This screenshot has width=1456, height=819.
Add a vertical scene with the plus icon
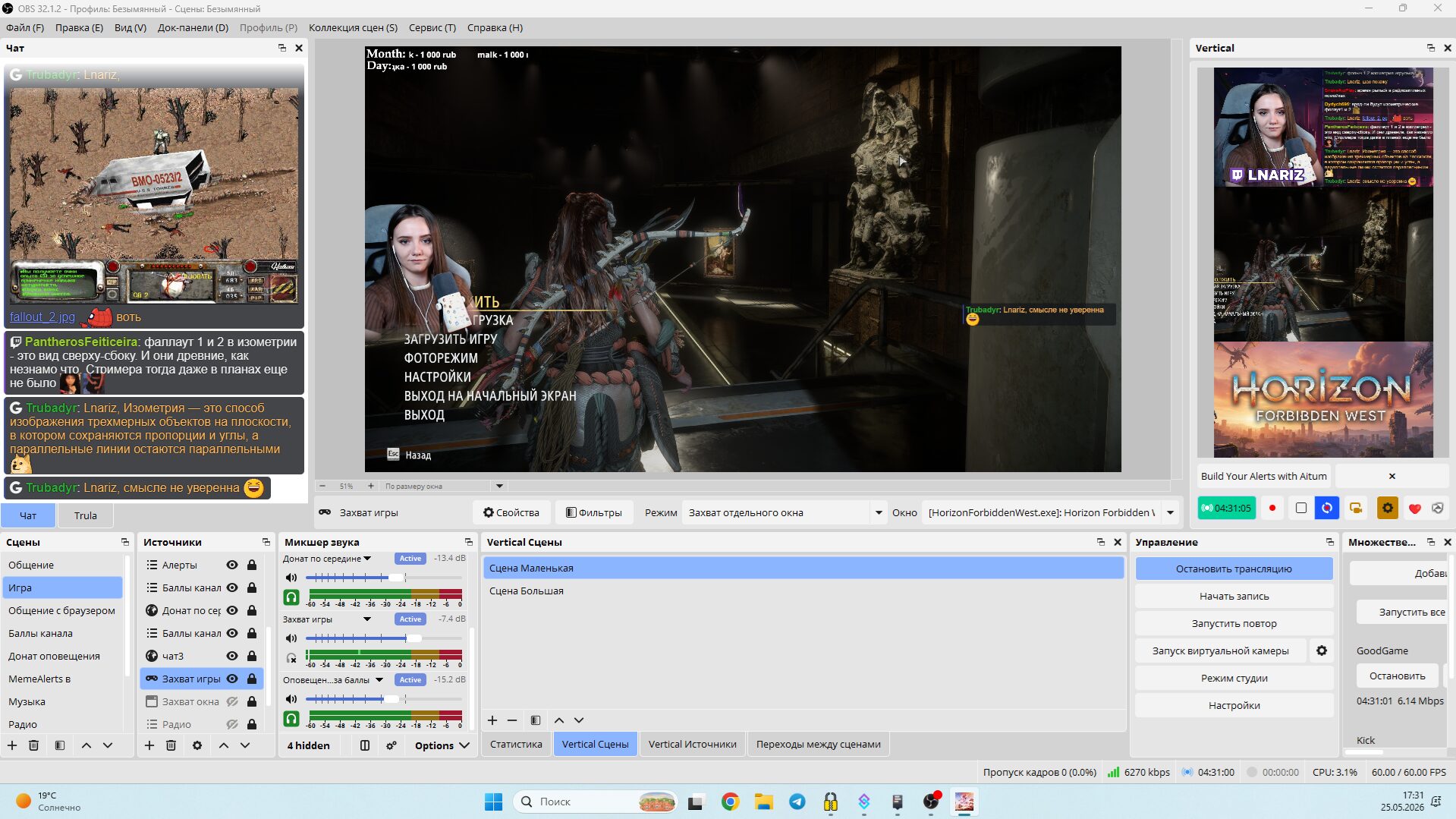click(x=492, y=720)
